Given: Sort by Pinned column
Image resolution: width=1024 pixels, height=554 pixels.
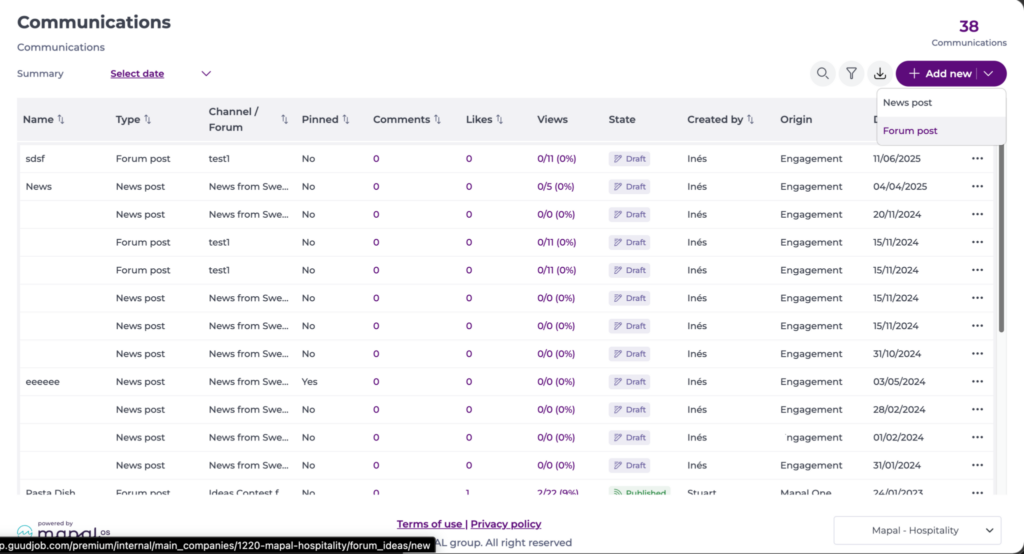Looking at the screenshot, I should (x=346, y=120).
